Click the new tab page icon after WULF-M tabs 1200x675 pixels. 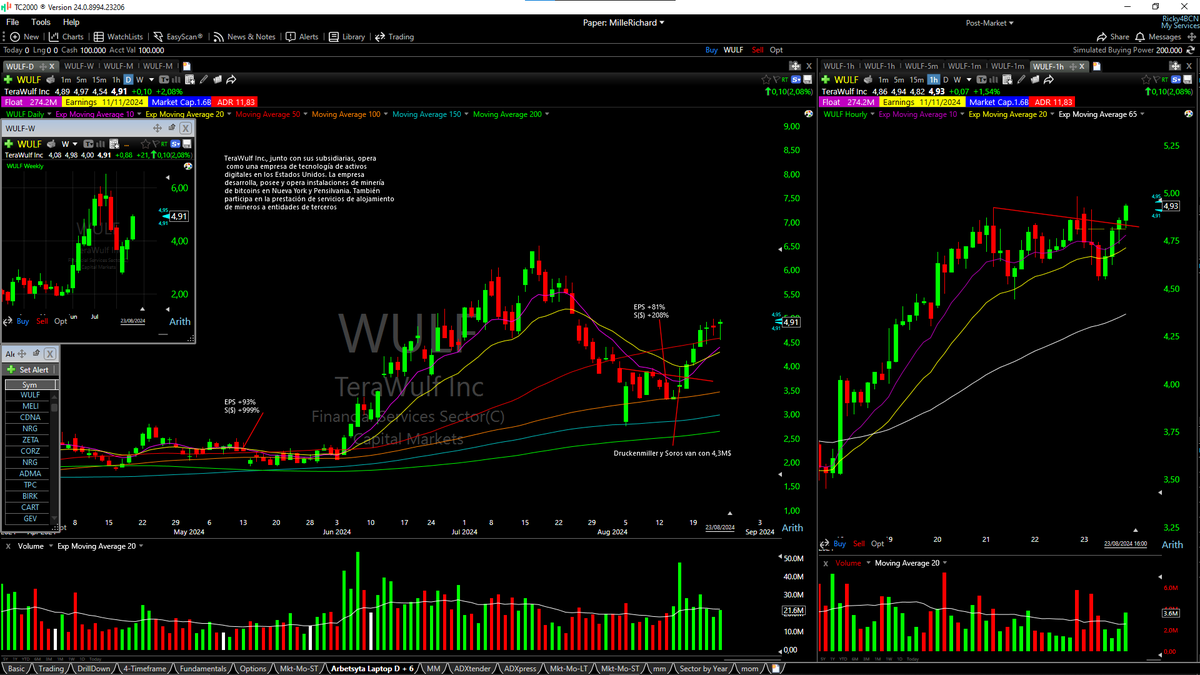[x=187, y=66]
